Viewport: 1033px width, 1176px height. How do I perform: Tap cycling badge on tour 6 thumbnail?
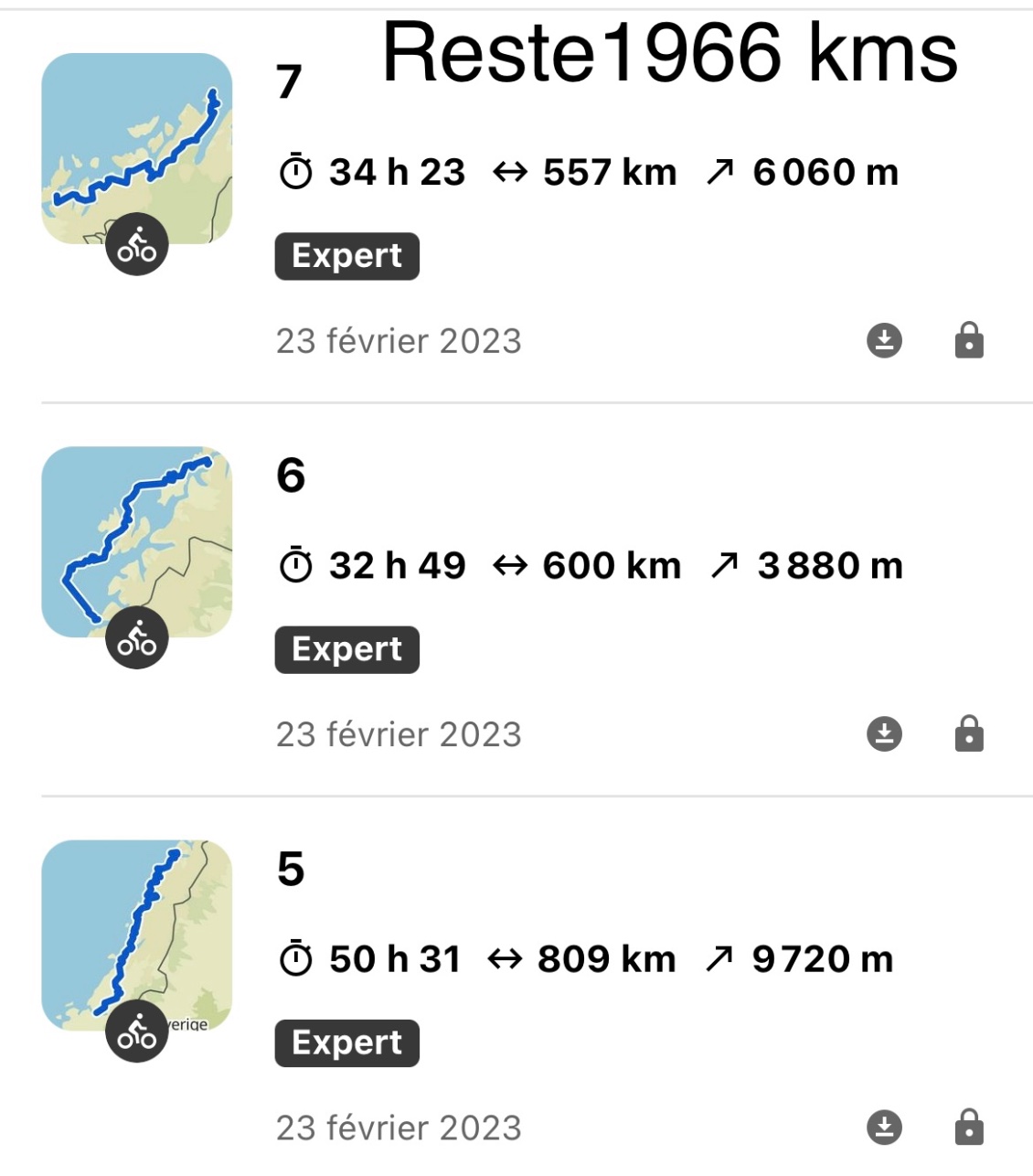click(x=137, y=637)
